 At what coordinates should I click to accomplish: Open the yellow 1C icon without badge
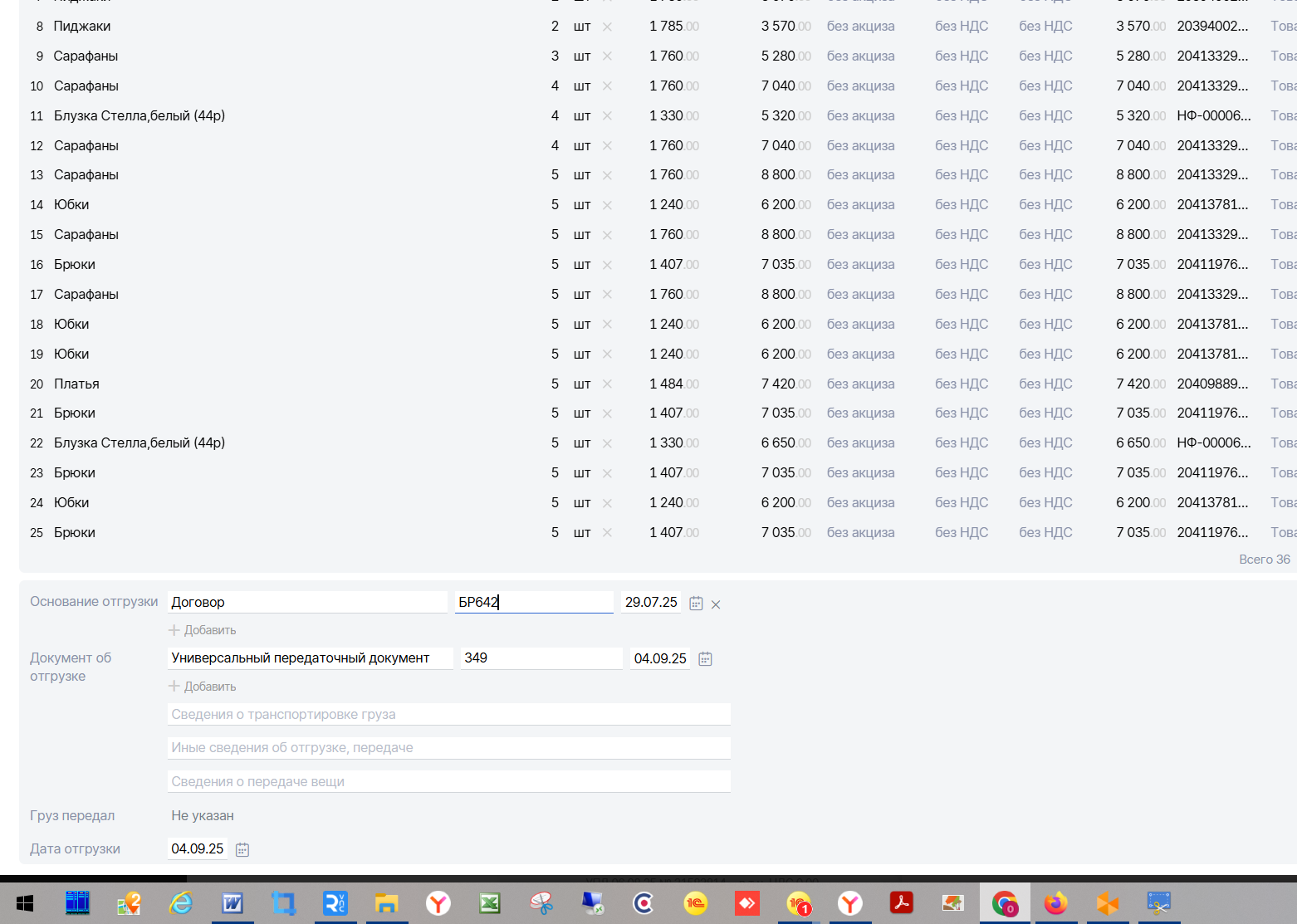click(696, 903)
